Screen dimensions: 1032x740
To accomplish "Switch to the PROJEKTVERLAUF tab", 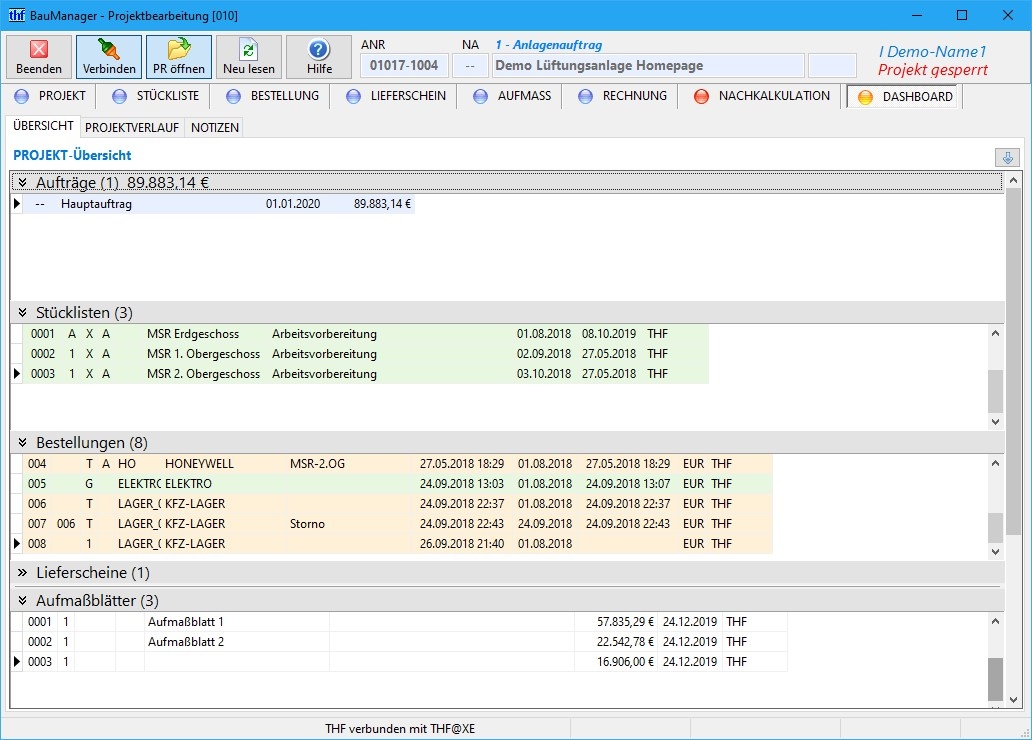I will point(132,128).
